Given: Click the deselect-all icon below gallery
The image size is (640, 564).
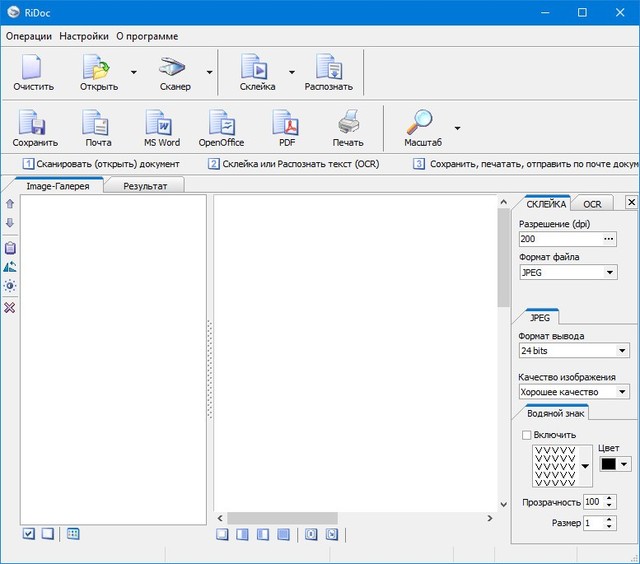Looking at the screenshot, I should [x=47, y=534].
